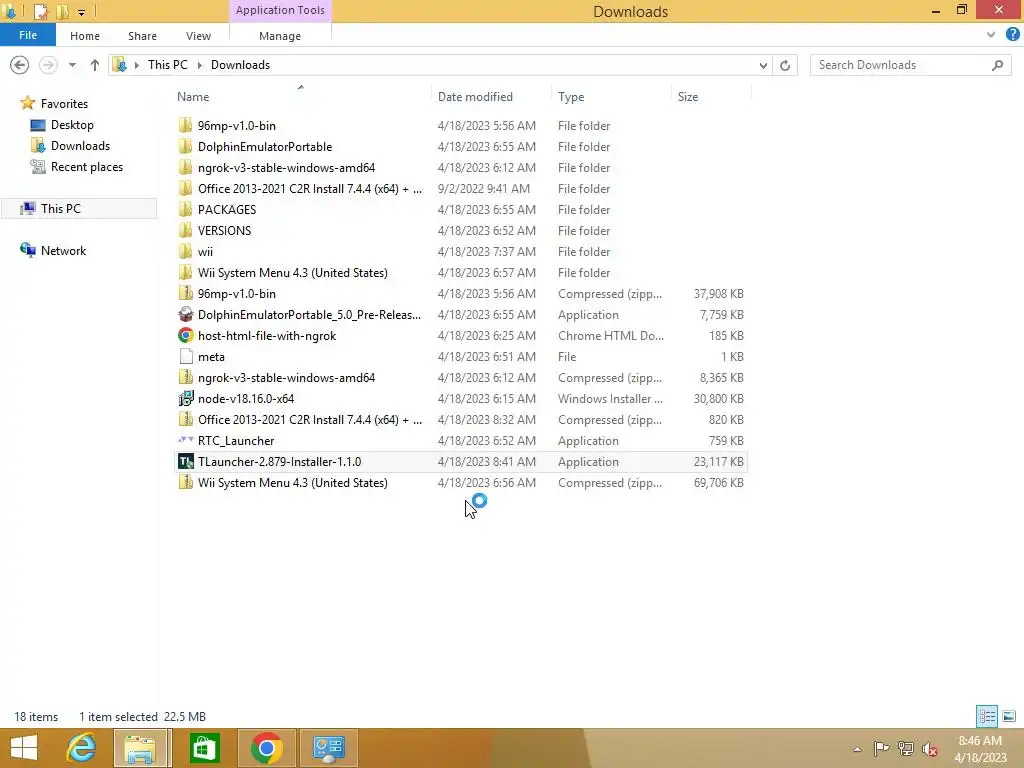Switch to details view layout icon
1024x768 pixels.
987,716
